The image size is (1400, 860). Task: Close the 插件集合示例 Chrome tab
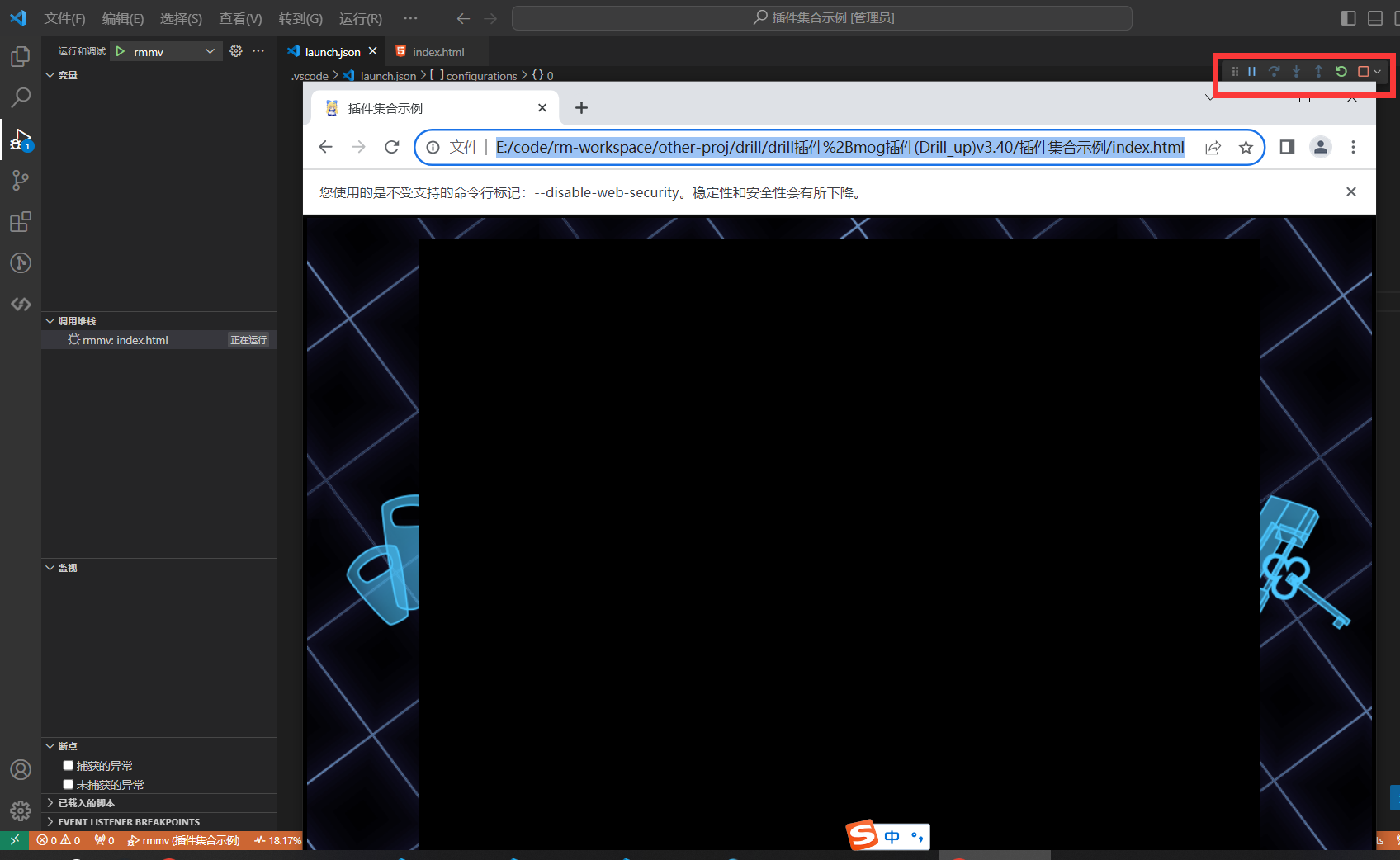(x=542, y=108)
